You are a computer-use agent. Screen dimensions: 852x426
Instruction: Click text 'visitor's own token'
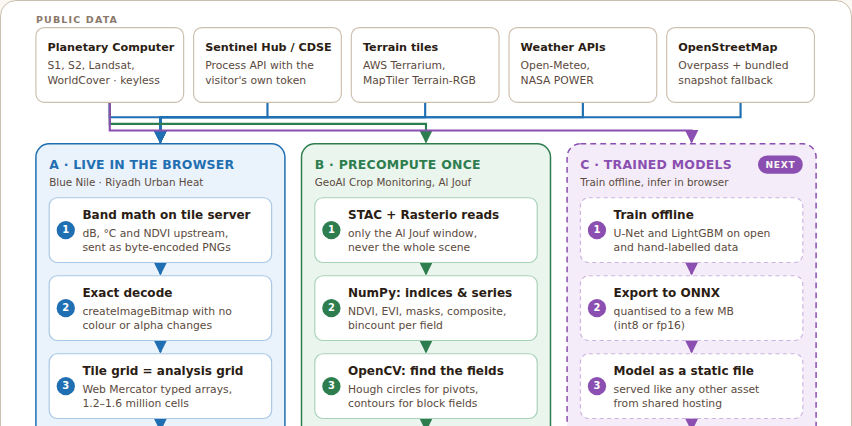pos(255,80)
